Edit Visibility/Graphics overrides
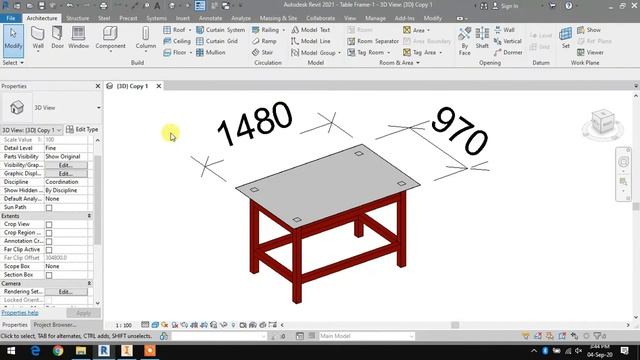This screenshot has width=640, height=360. pos(66,165)
